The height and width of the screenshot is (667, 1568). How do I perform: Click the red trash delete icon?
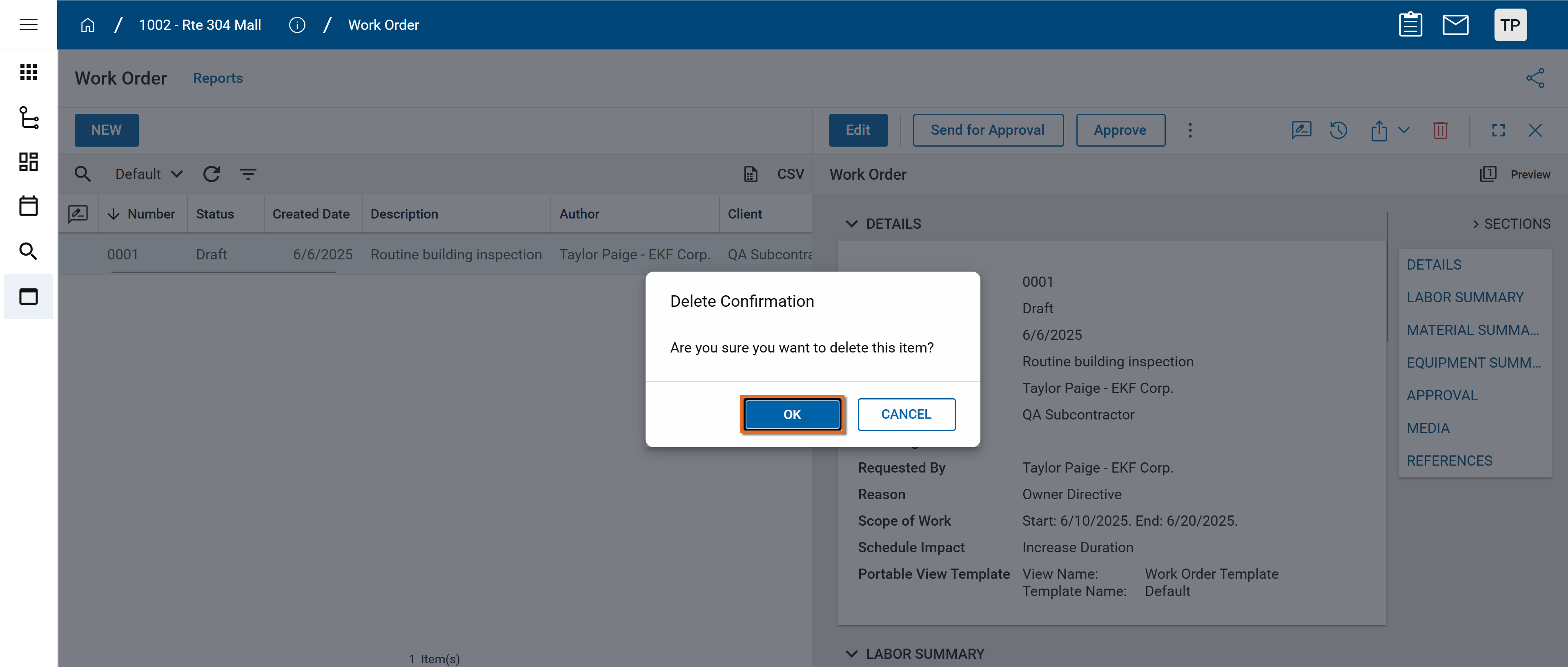(x=1440, y=130)
